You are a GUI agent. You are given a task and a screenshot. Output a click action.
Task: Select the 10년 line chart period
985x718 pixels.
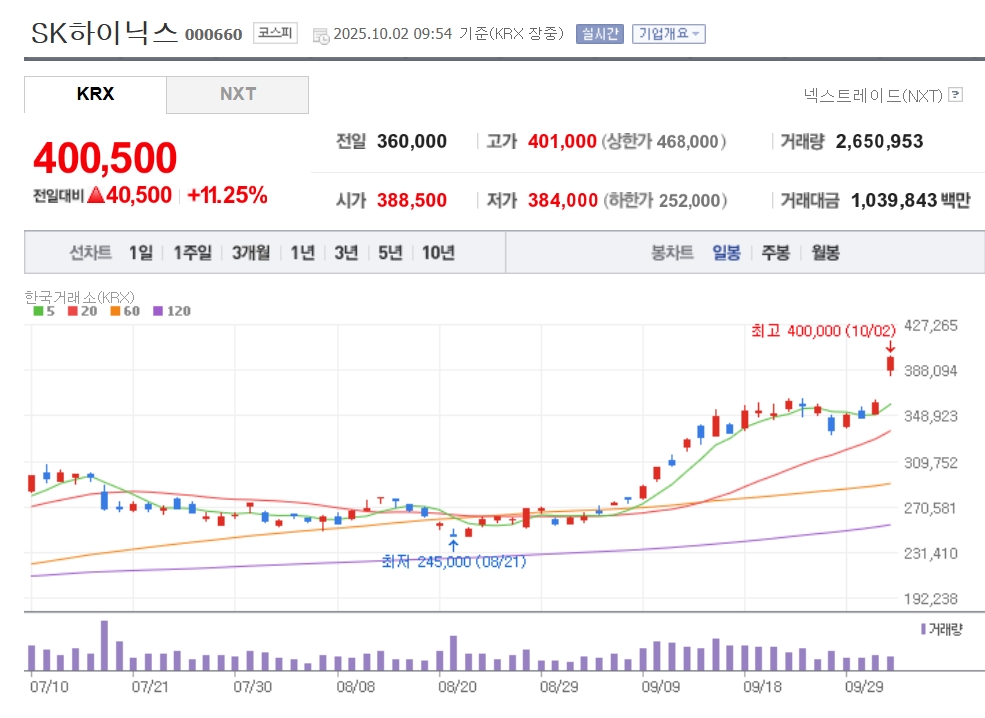tap(438, 253)
